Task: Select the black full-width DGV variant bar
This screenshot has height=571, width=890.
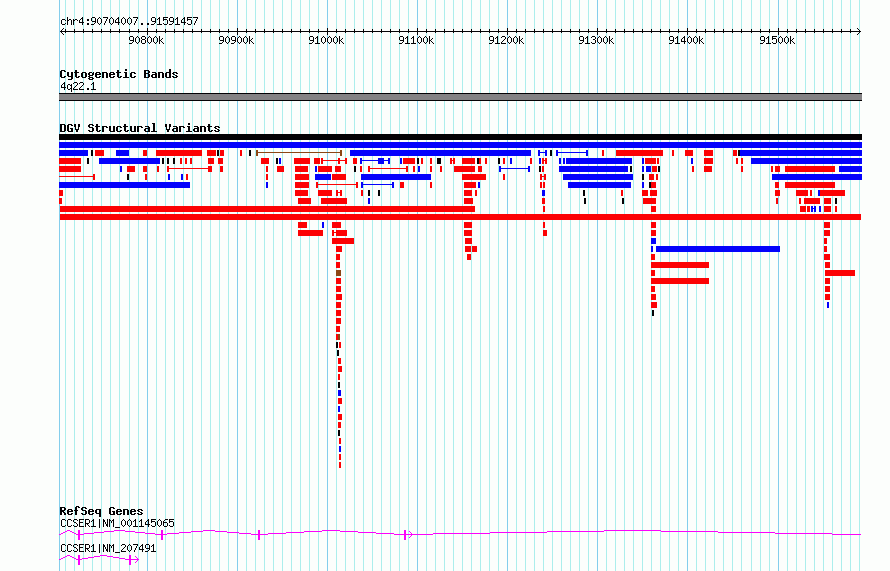Action: (460, 137)
